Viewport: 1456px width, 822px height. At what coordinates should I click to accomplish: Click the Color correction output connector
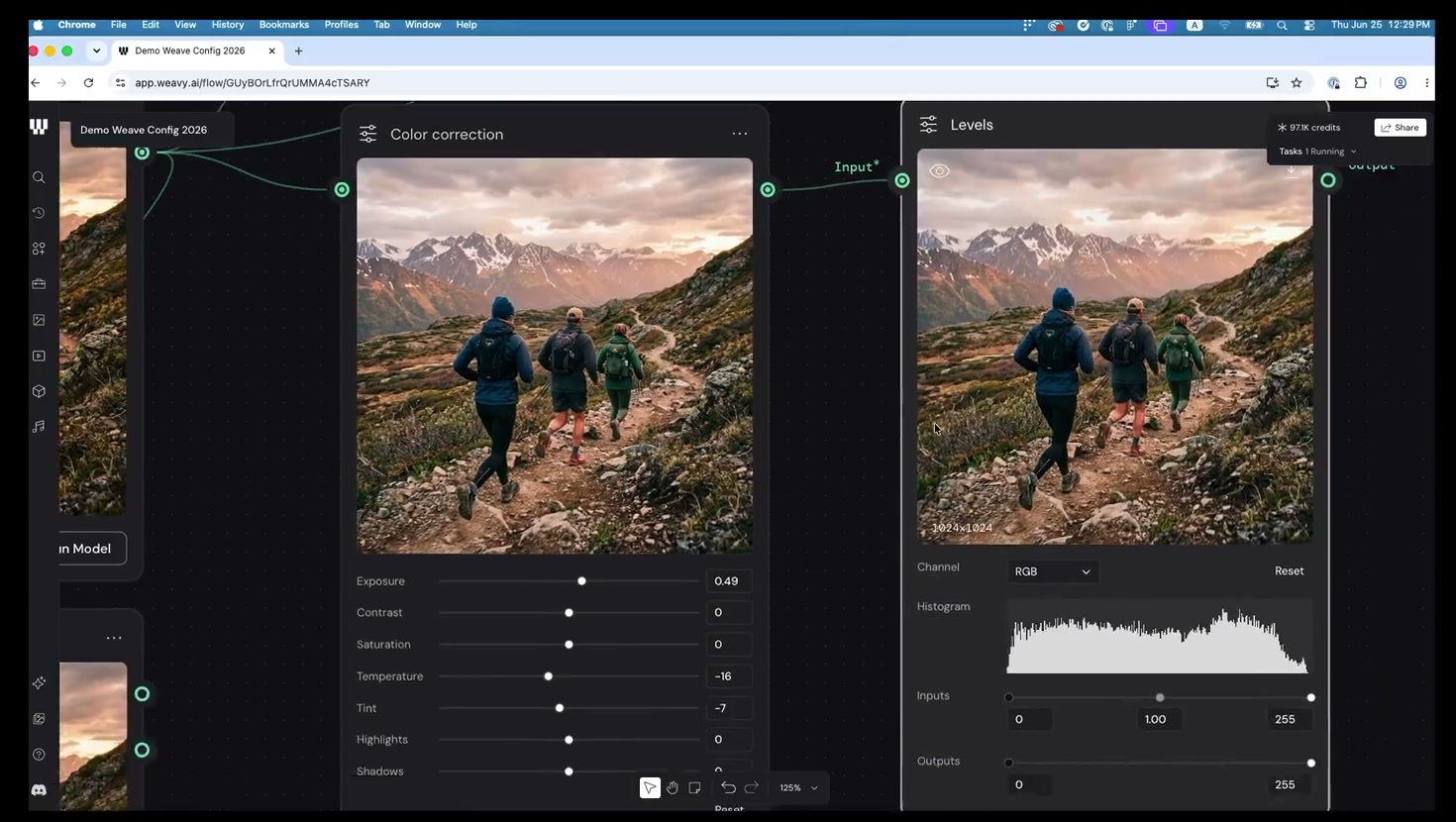click(768, 189)
